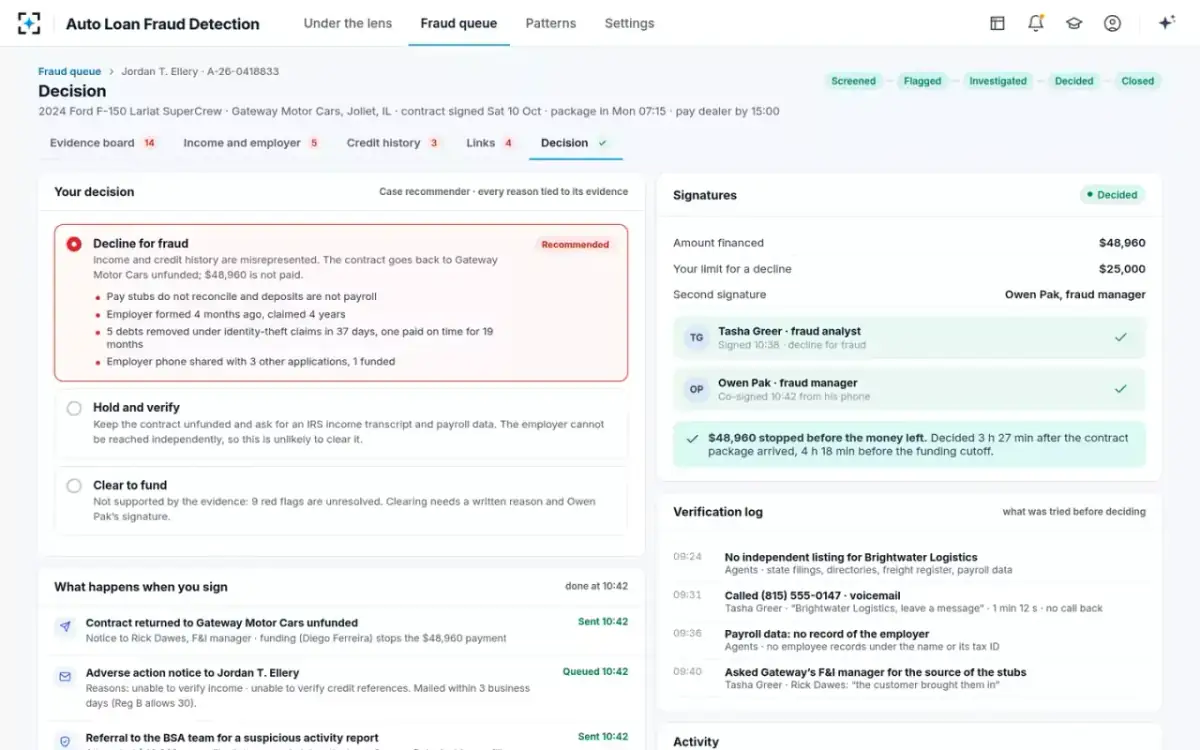Viewport: 1200px width, 750px height.
Task: Click the paper plane icon beside Contract returned
Action: click(x=65, y=627)
